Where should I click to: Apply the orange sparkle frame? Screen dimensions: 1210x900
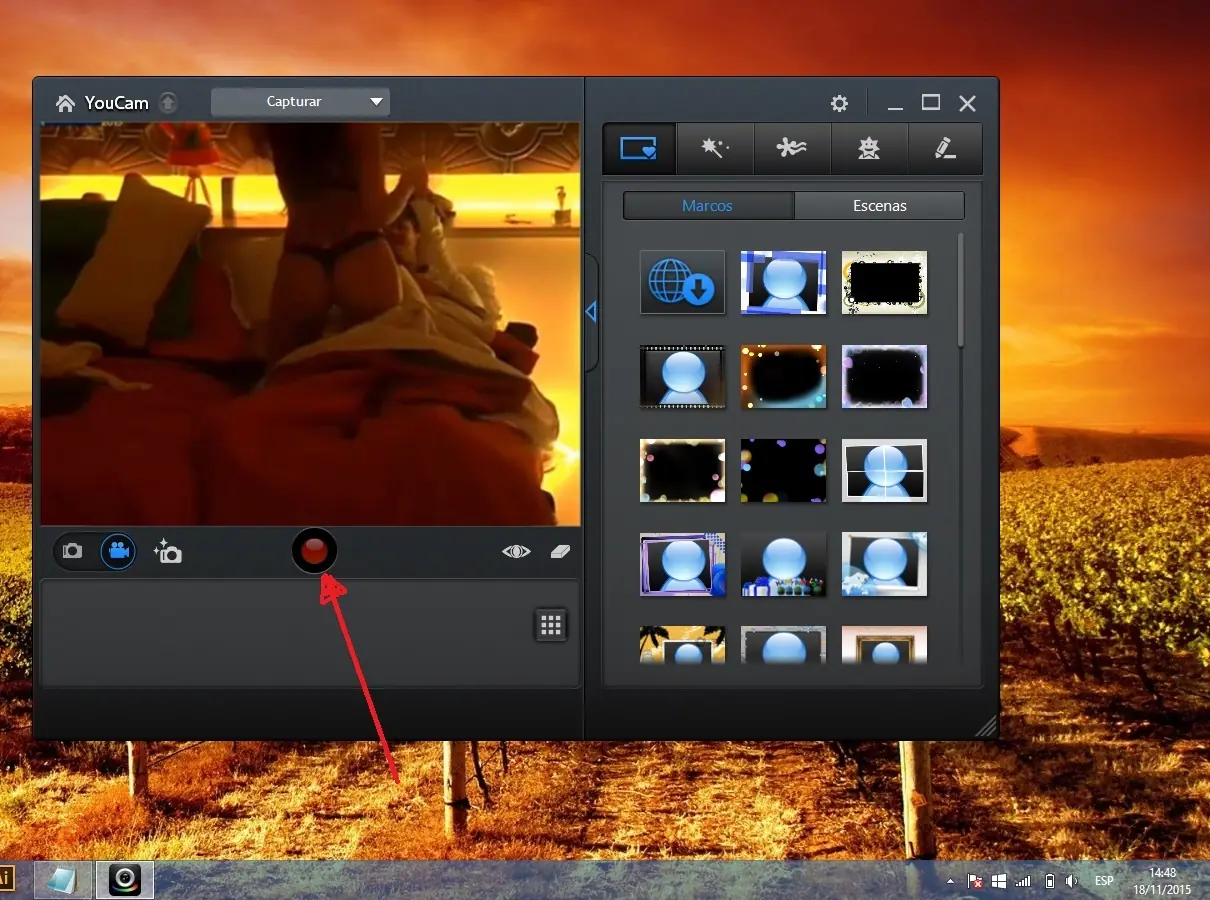[x=783, y=376]
